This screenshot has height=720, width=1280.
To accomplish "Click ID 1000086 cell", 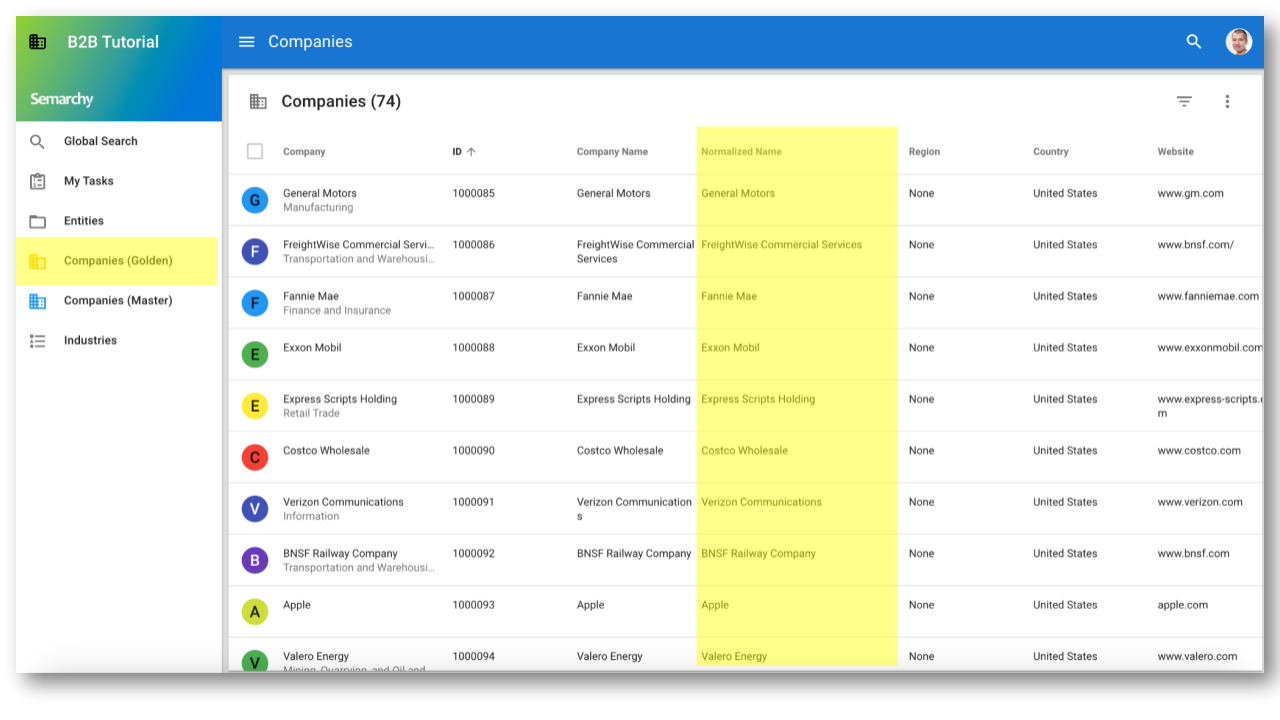I will pos(473,245).
